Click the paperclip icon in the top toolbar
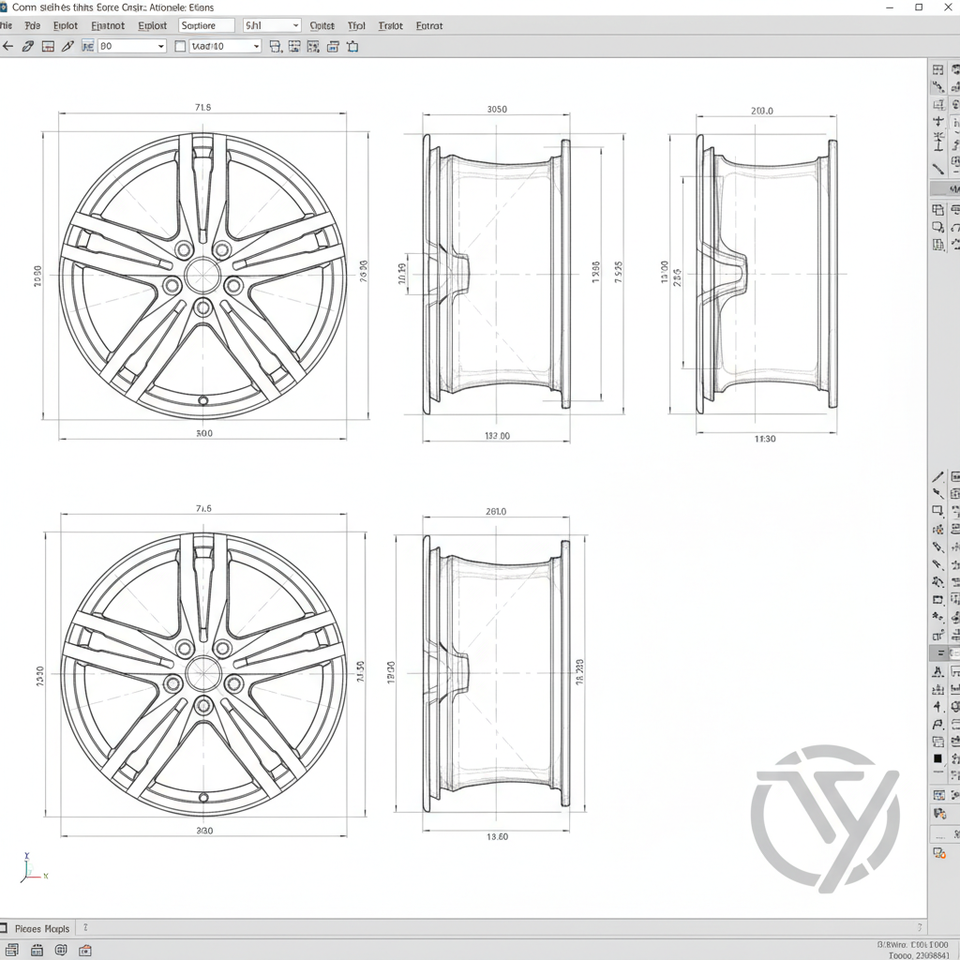 click(28, 46)
